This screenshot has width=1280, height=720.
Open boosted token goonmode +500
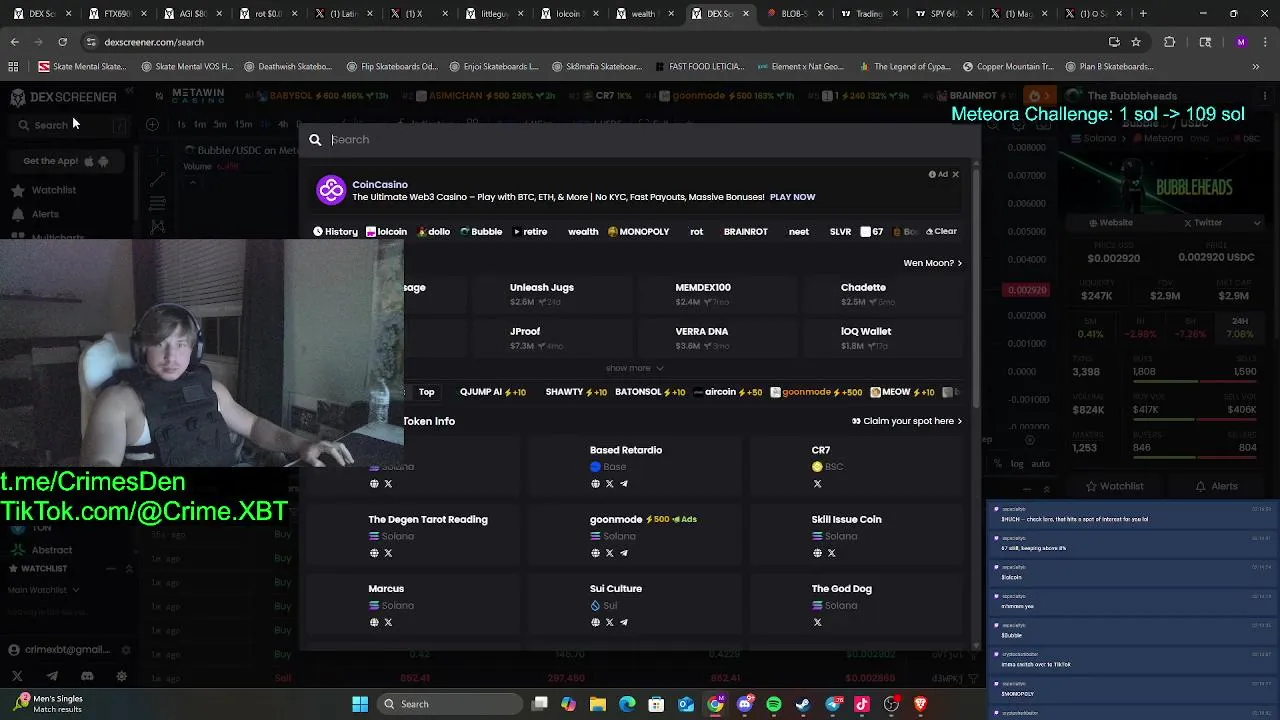pos(816,392)
